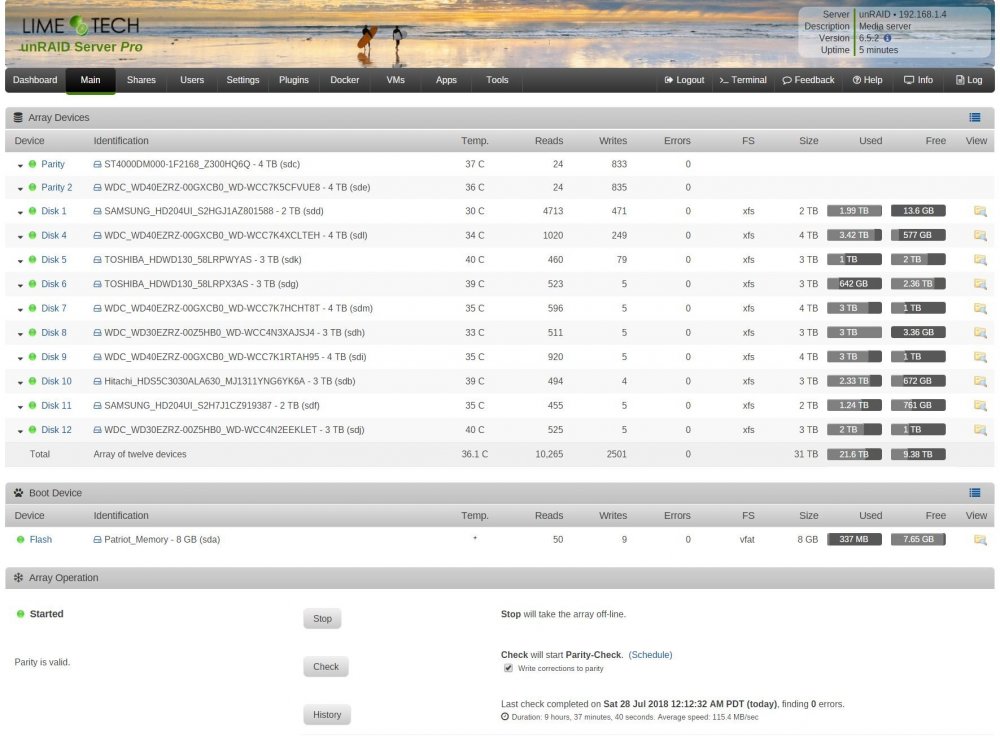
Task: Open the Terminal from header
Action: tap(743, 80)
